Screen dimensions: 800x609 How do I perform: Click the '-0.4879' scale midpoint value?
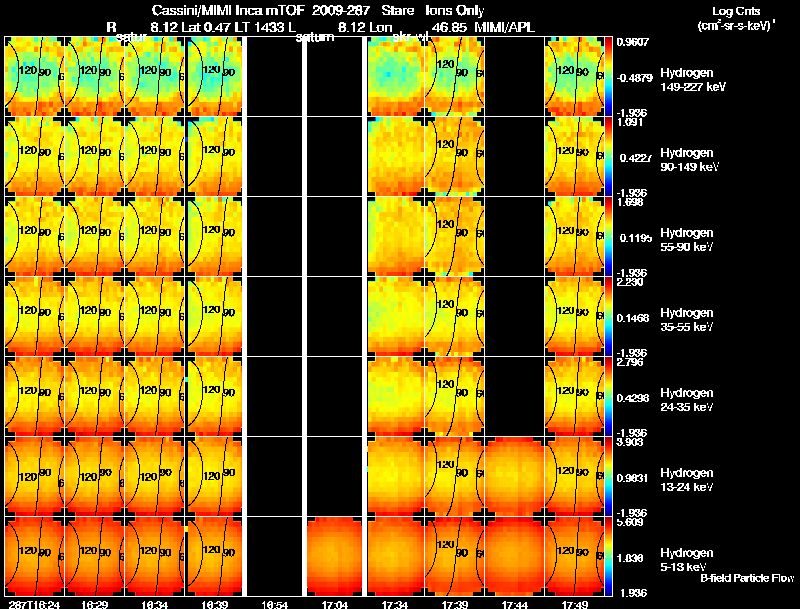634,78
